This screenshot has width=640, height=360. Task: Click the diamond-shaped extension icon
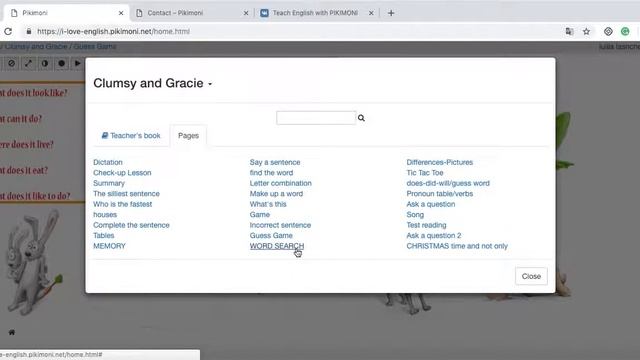point(608,31)
